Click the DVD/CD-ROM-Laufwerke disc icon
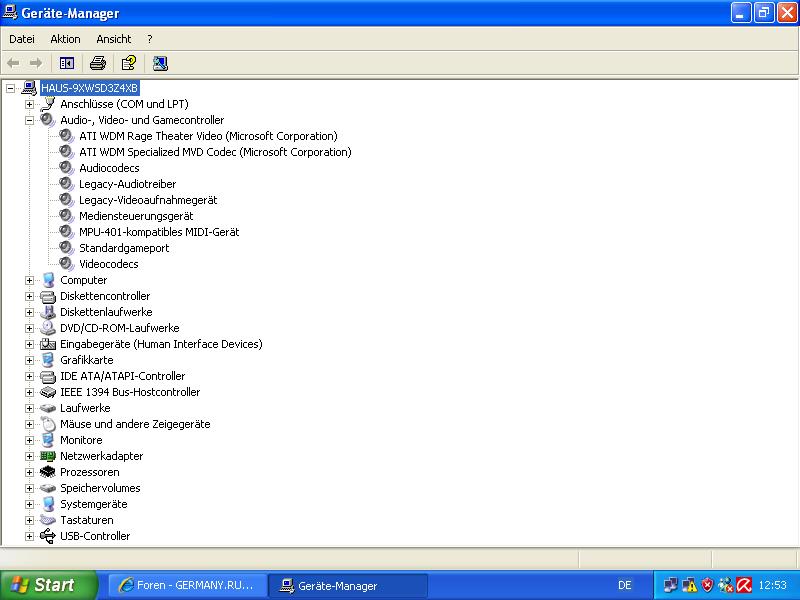This screenshot has height=600, width=800. coord(48,328)
